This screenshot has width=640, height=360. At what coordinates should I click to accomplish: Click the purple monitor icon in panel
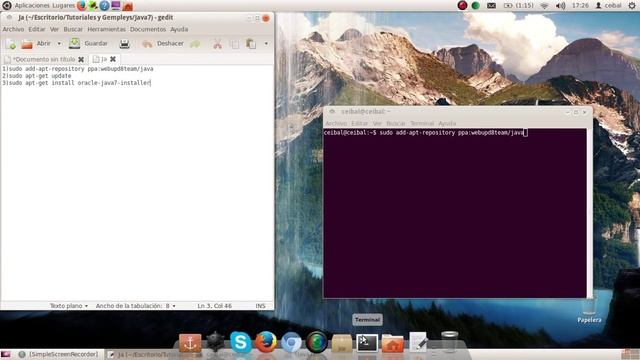click(116, 6)
